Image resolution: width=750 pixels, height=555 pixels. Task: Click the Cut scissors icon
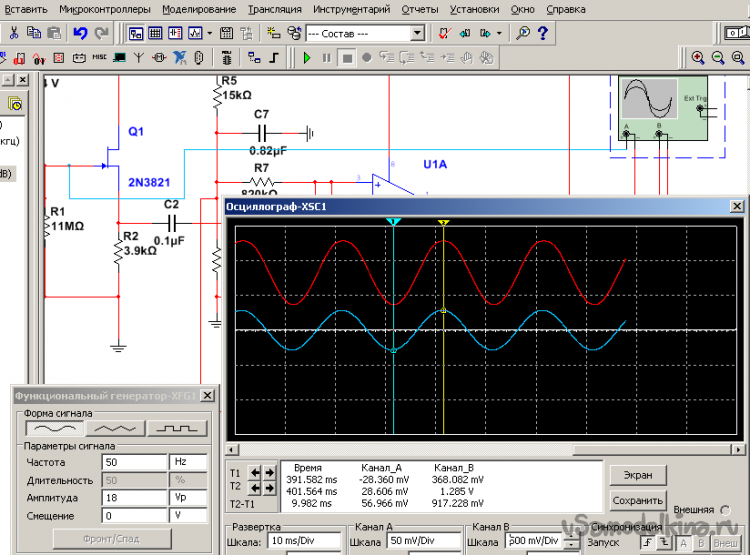(14, 33)
